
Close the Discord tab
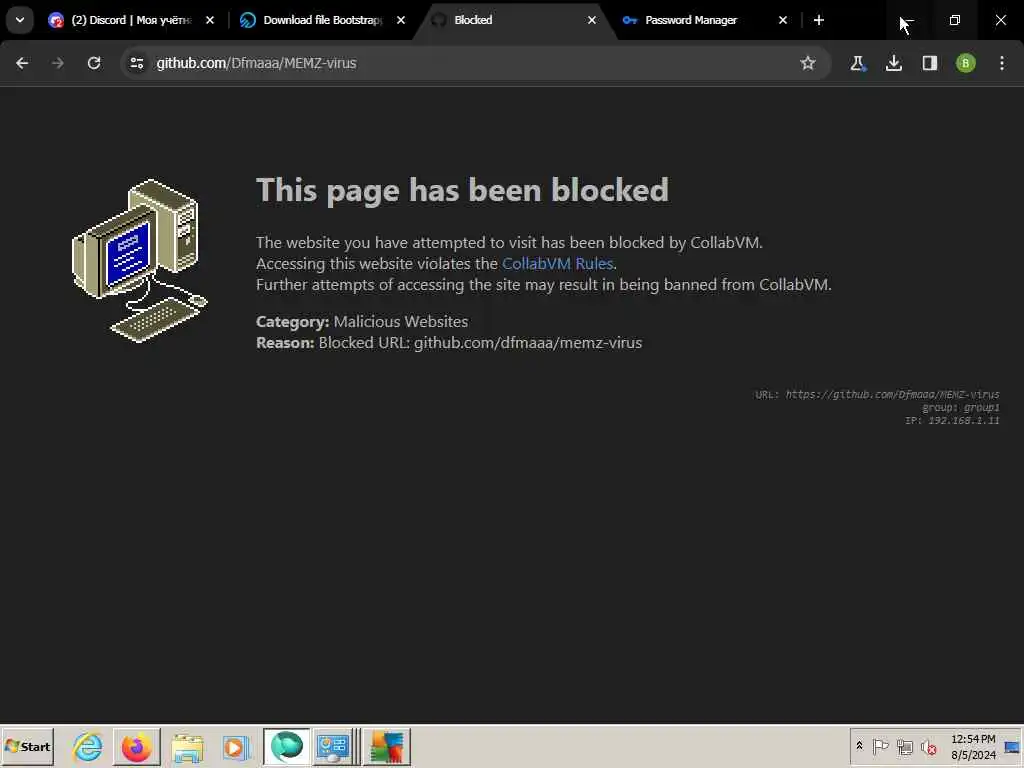tap(210, 20)
